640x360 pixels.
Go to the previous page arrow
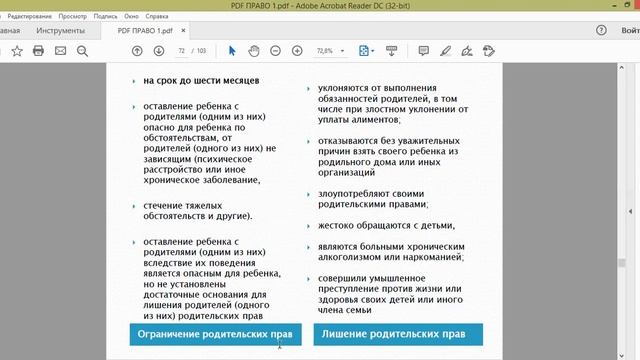(137, 51)
